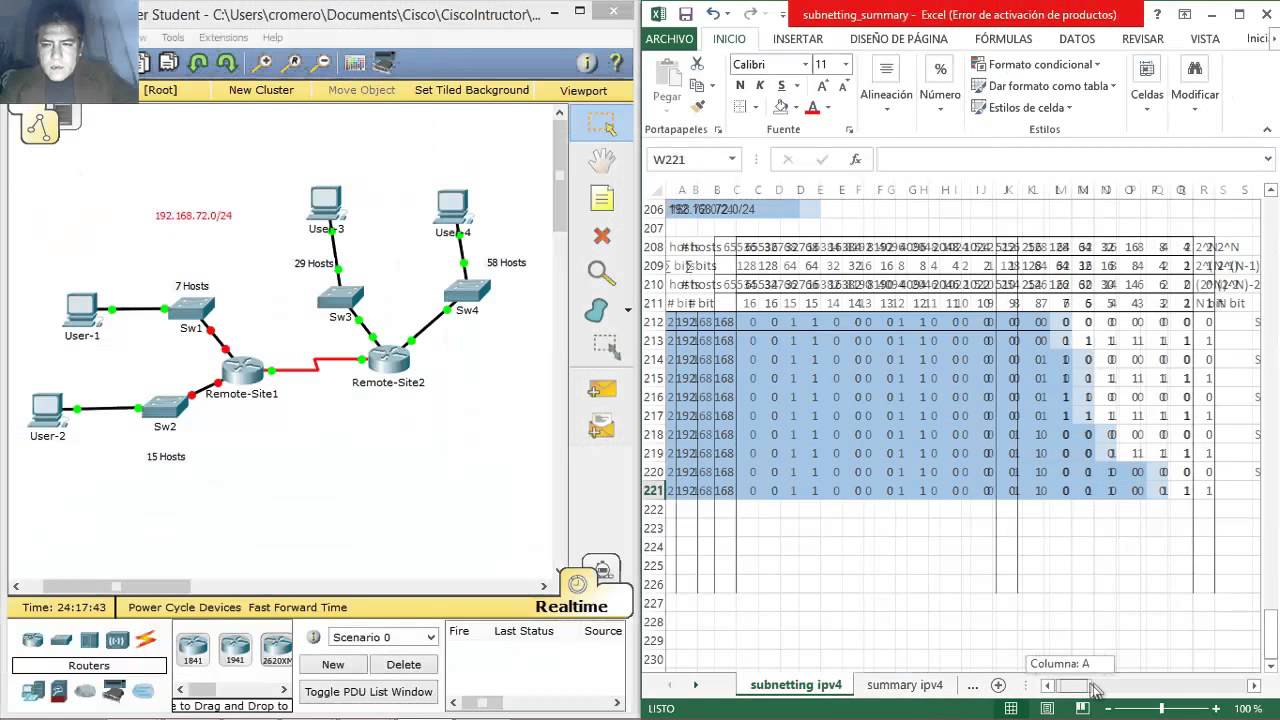The height and width of the screenshot is (720, 1280).
Task: Click the Redo green arrow in Packet Tracer
Action: pyautogui.click(x=227, y=63)
